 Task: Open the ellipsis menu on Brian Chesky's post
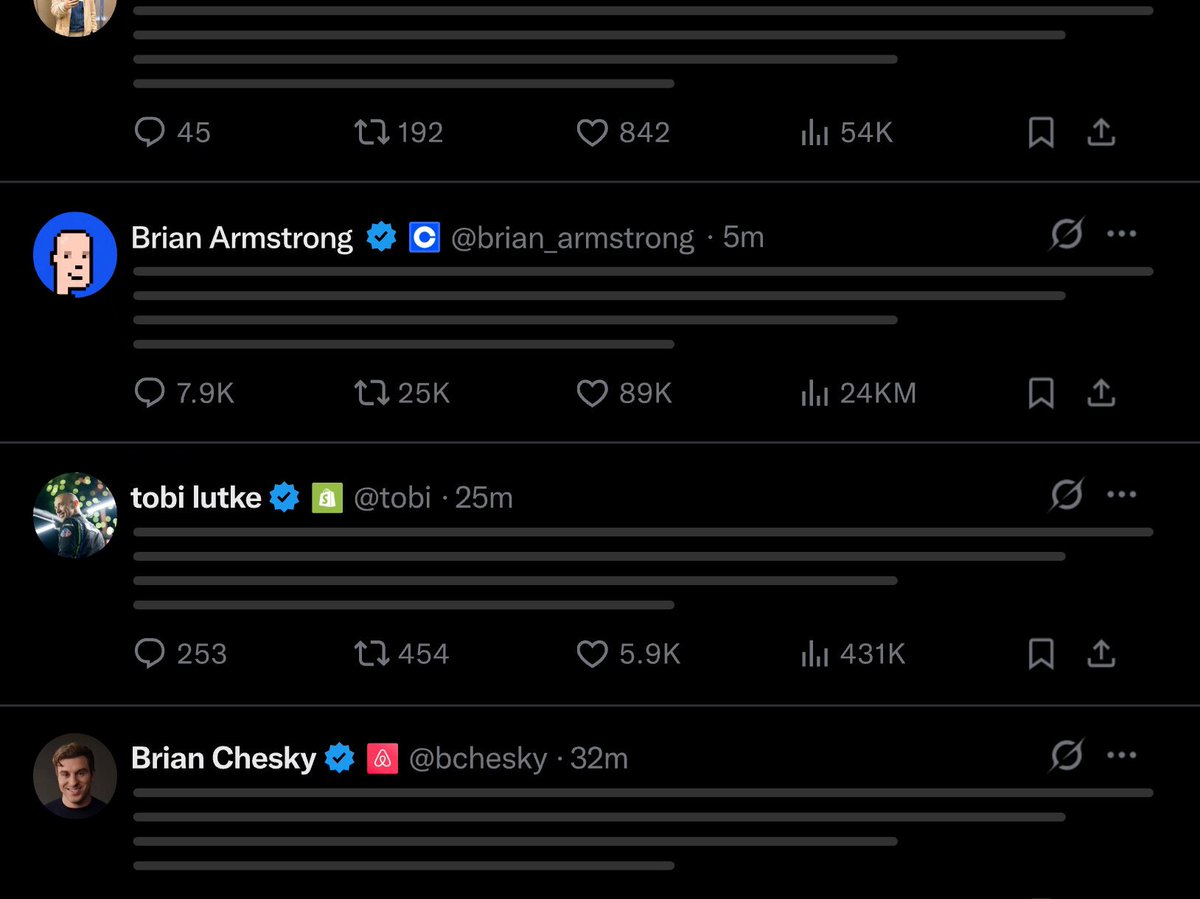(1122, 755)
